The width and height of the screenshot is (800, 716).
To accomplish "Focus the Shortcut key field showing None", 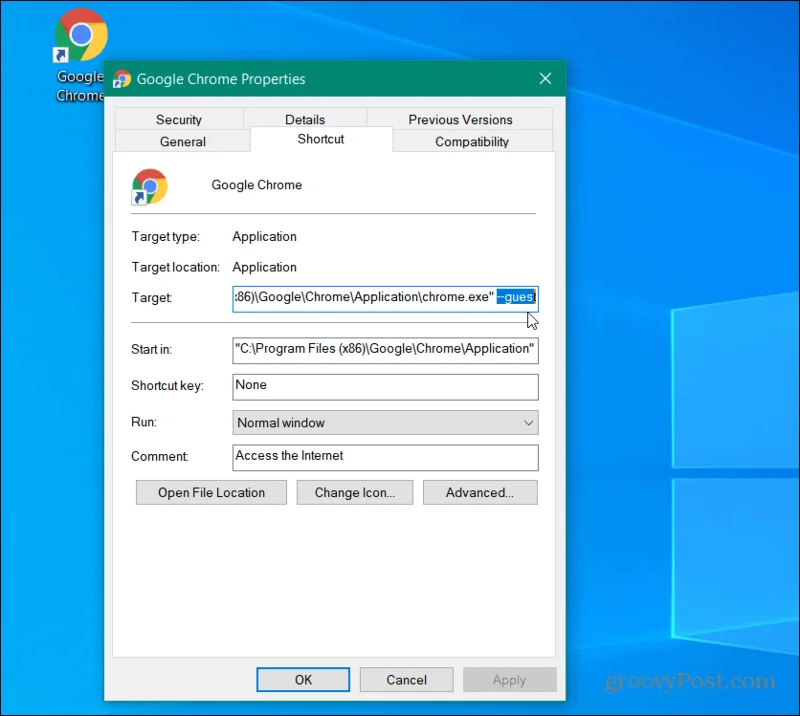I will [385, 387].
